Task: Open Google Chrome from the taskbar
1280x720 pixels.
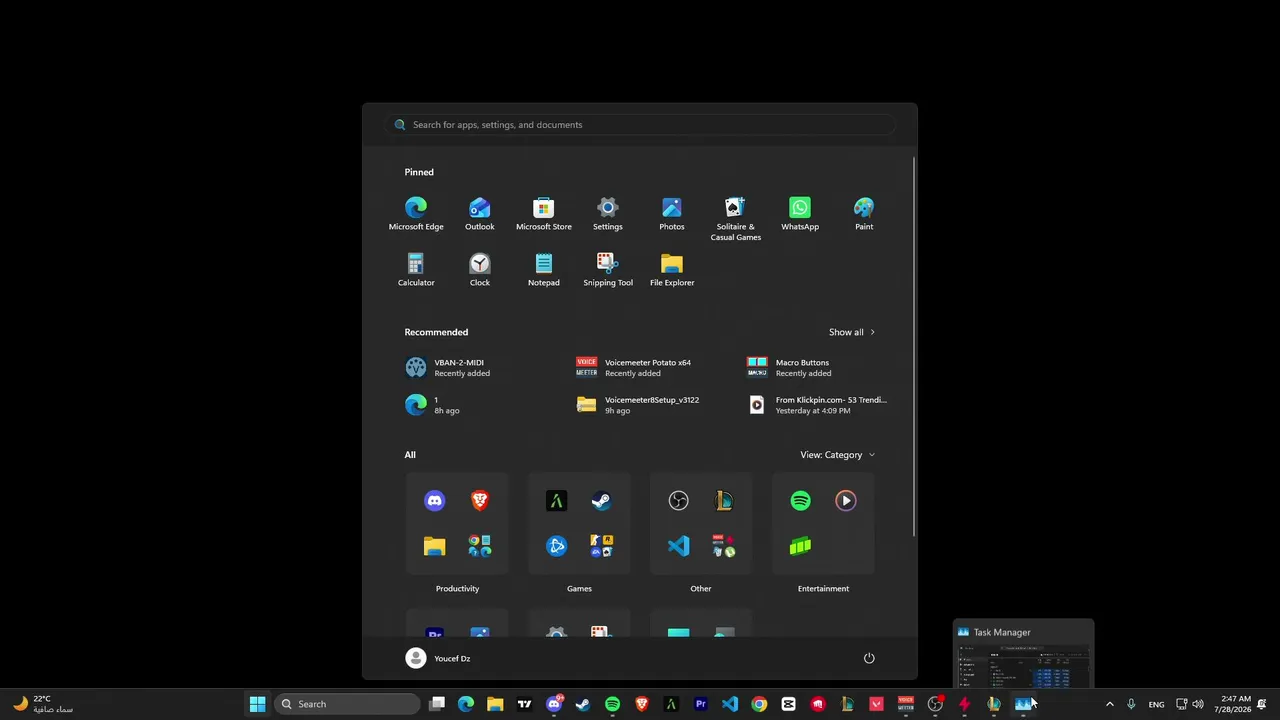Action: pos(759,704)
